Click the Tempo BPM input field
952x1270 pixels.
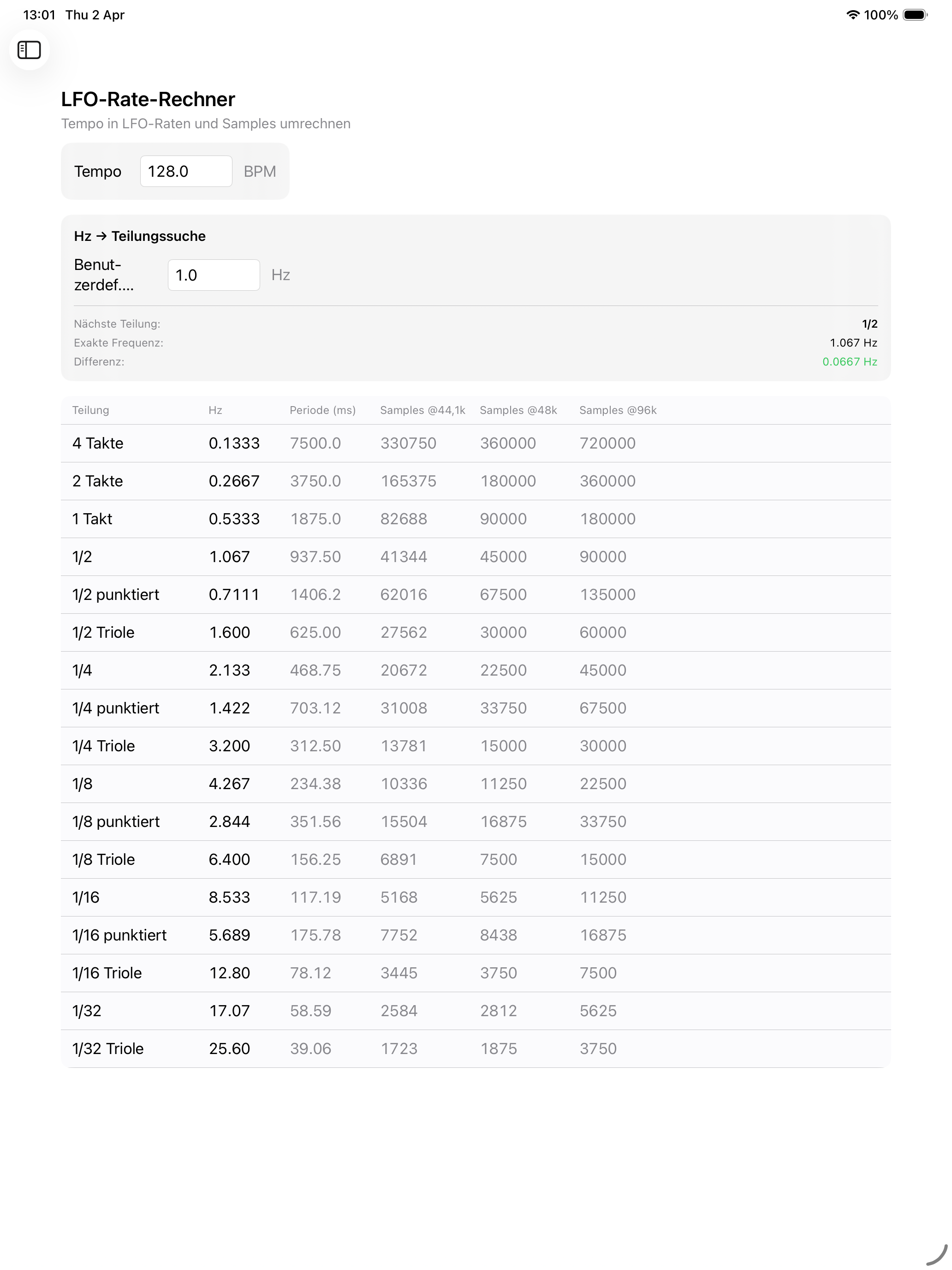click(186, 171)
